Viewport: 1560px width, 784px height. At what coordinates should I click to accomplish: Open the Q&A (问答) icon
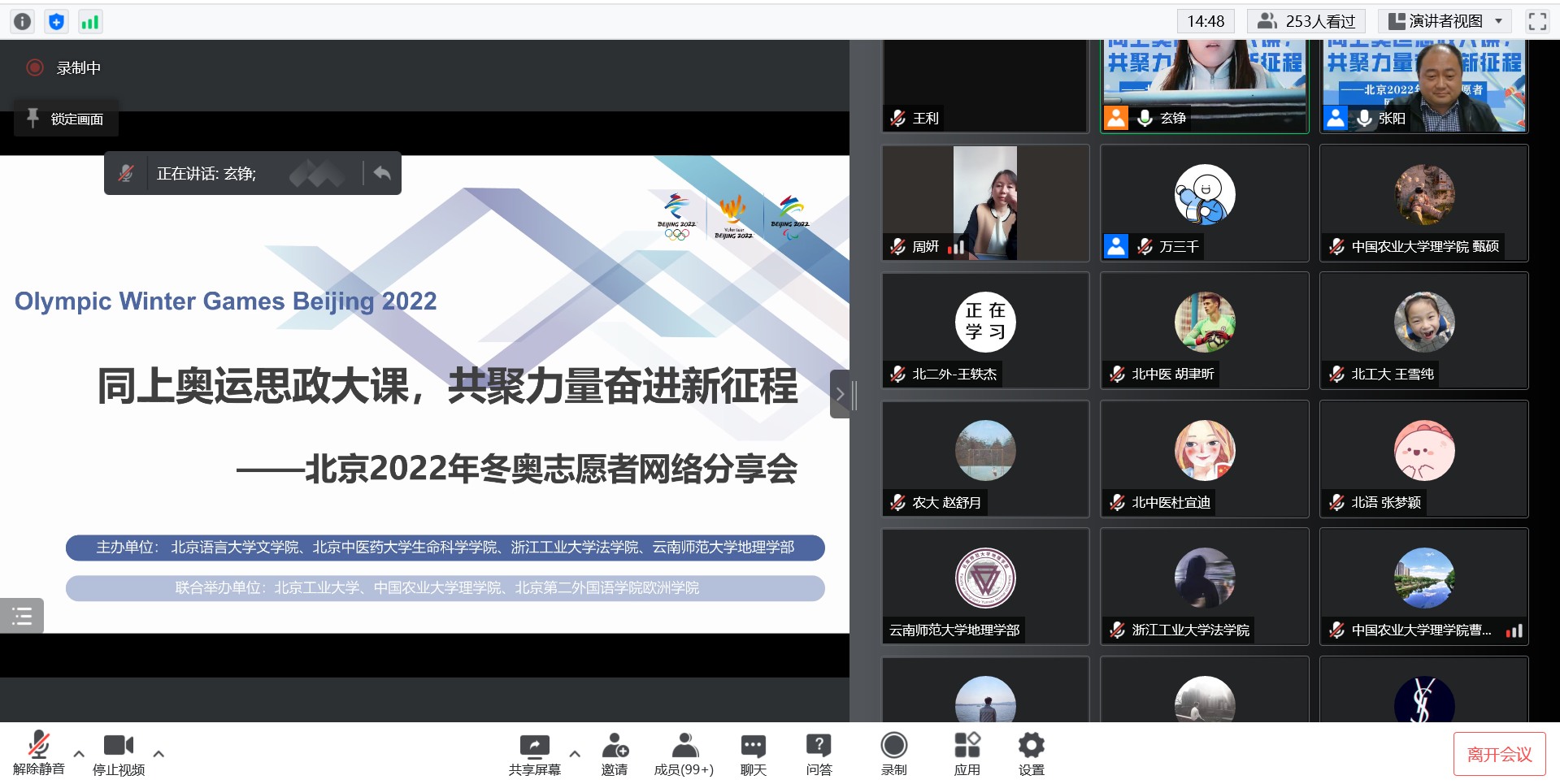click(x=819, y=753)
